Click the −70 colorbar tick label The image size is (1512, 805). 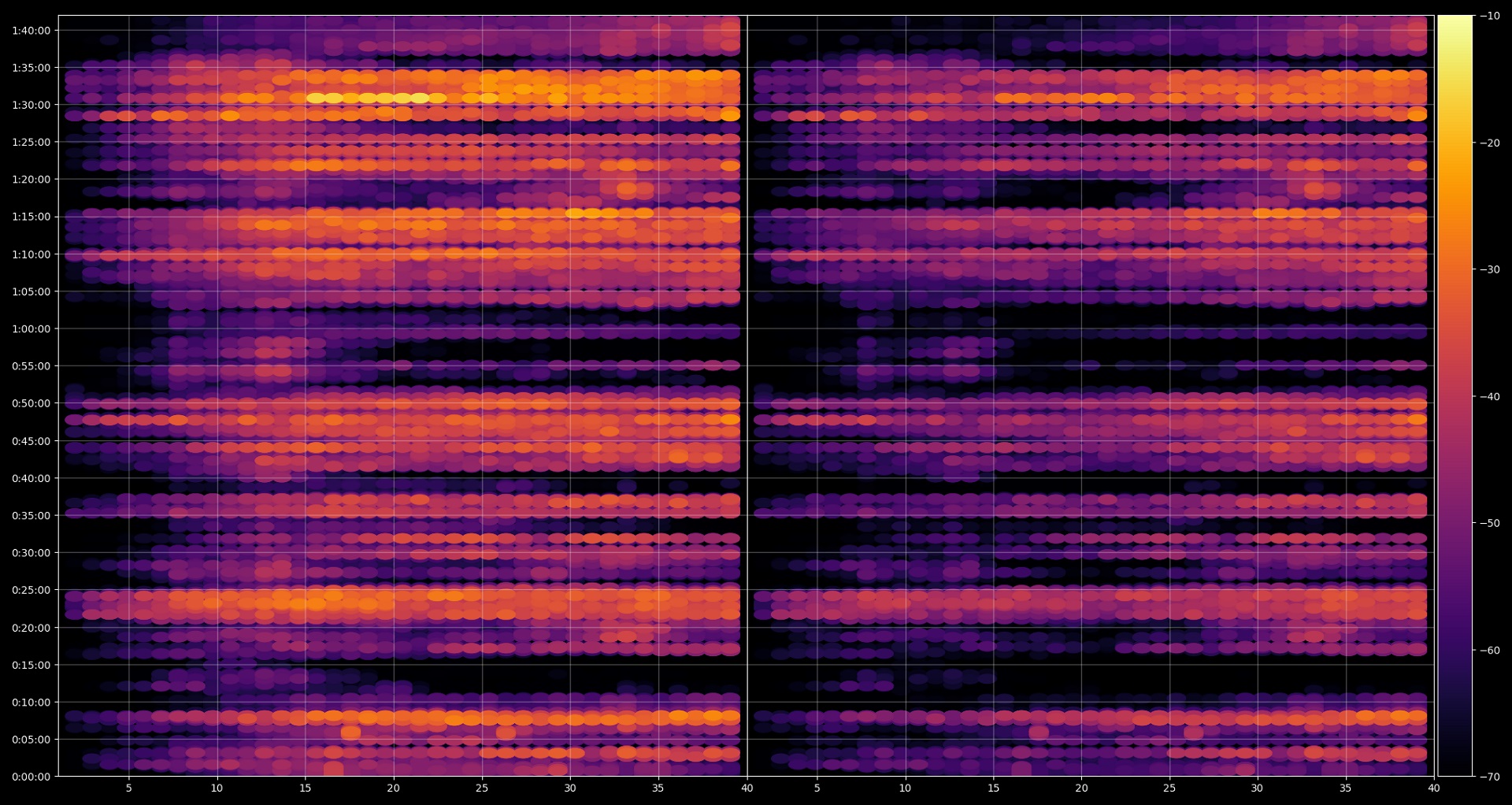click(1490, 777)
